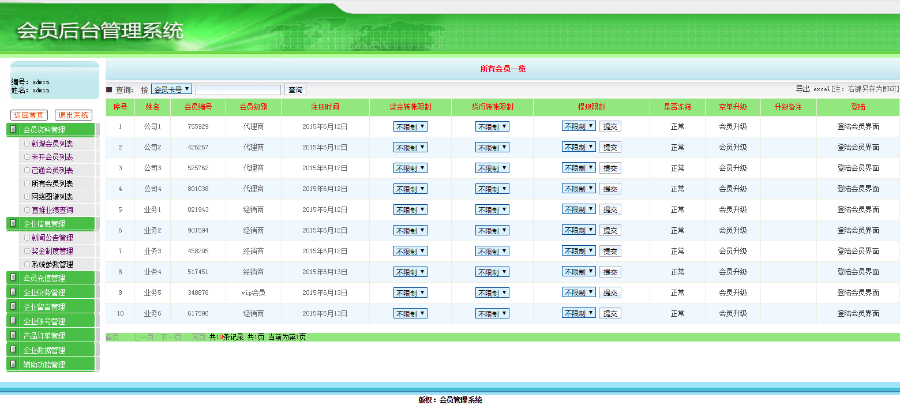Click 提交 in the 公司1 row
Viewport: 900px width, 405px height.
coord(610,127)
